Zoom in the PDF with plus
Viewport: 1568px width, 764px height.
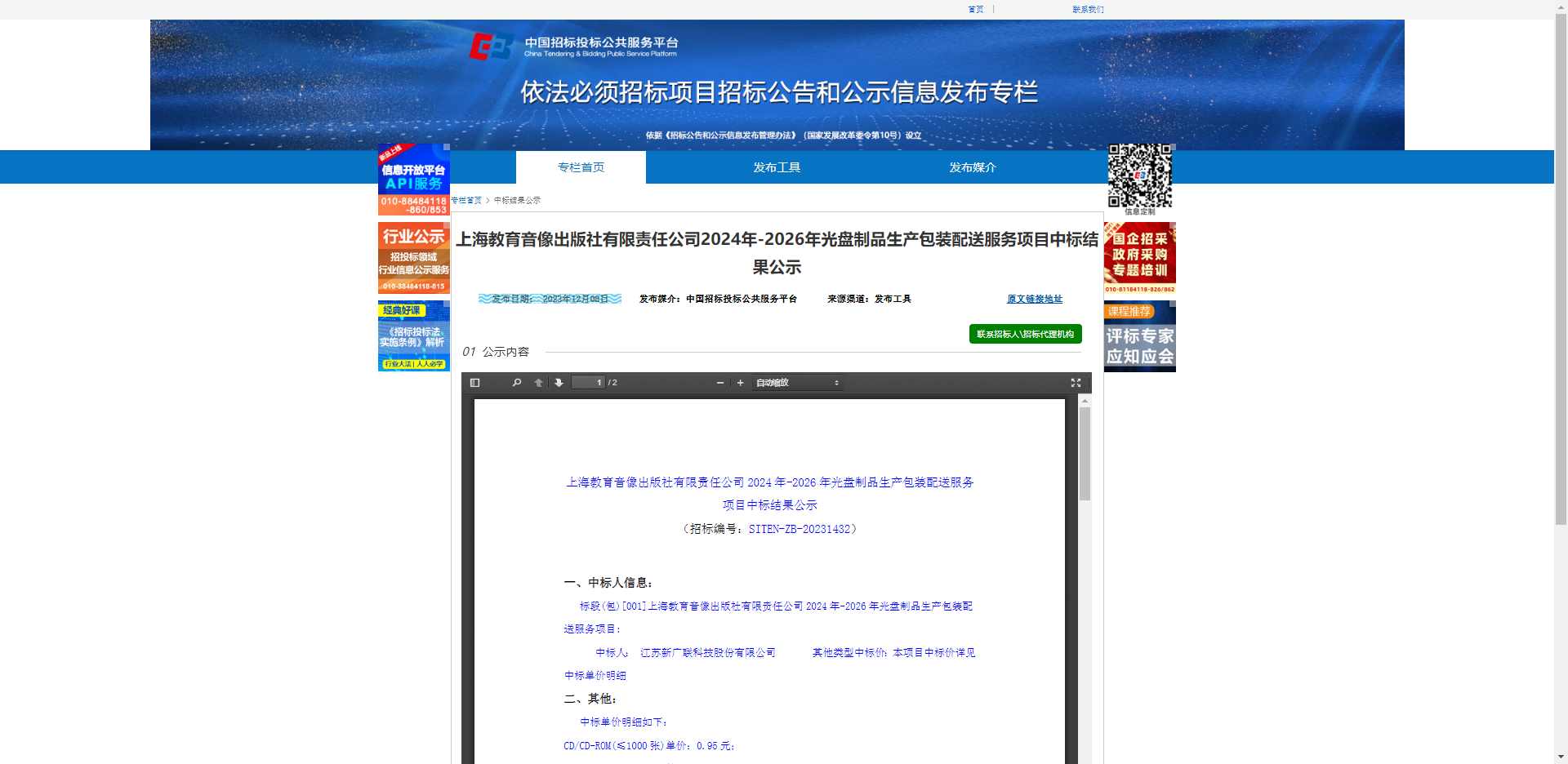pos(741,383)
